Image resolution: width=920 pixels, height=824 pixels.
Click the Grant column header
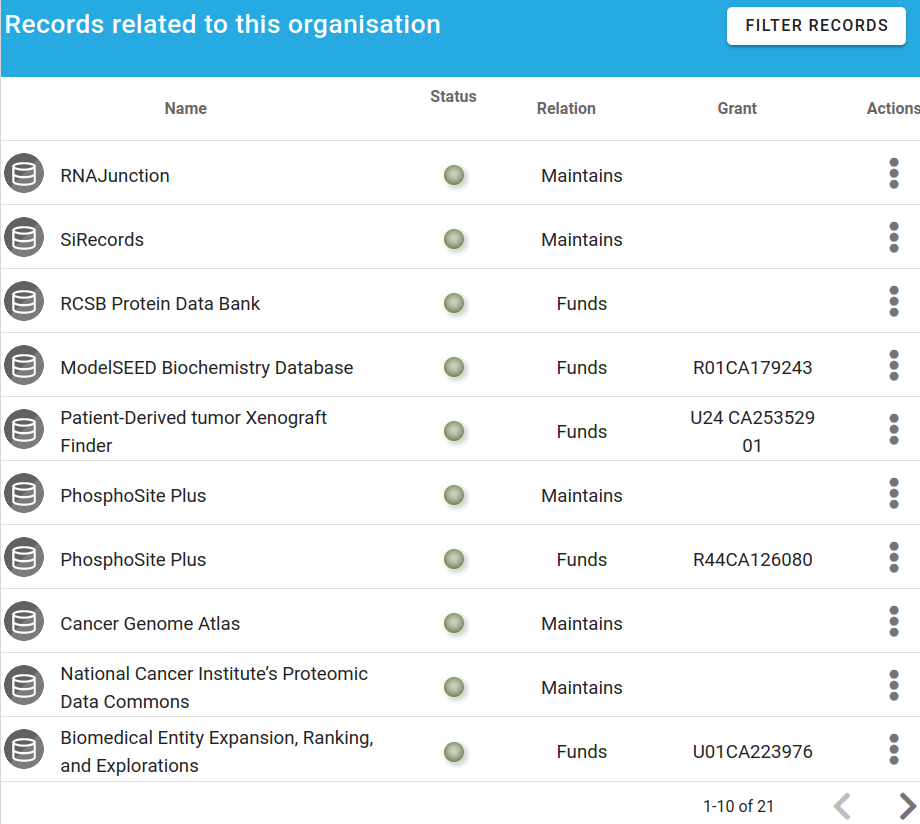pyautogui.click(x=737, y=108)
